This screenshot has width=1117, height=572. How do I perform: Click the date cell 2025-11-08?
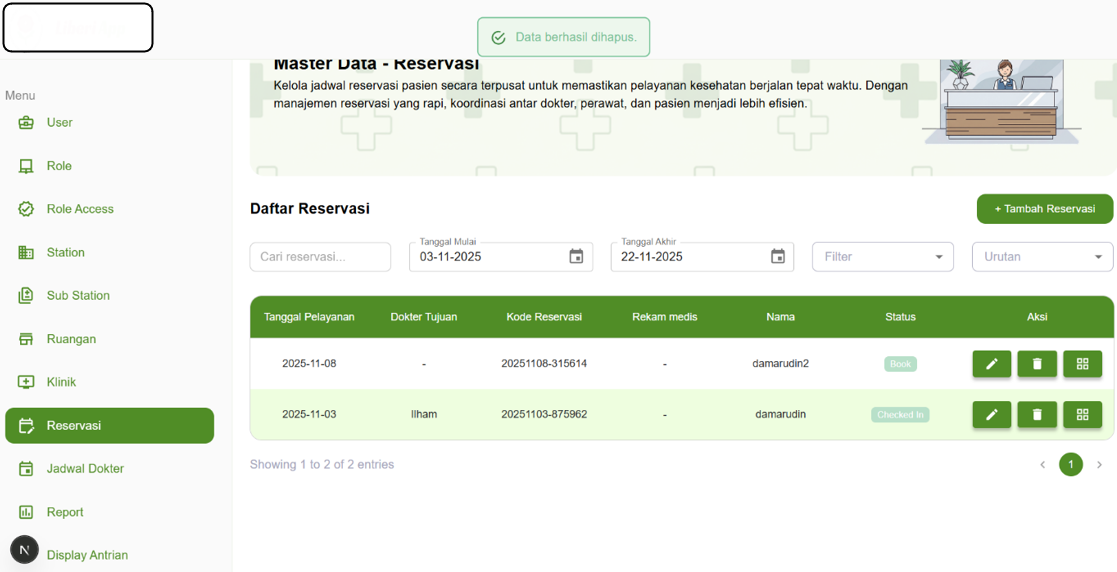pyautogui.click(x=309, y=363)
